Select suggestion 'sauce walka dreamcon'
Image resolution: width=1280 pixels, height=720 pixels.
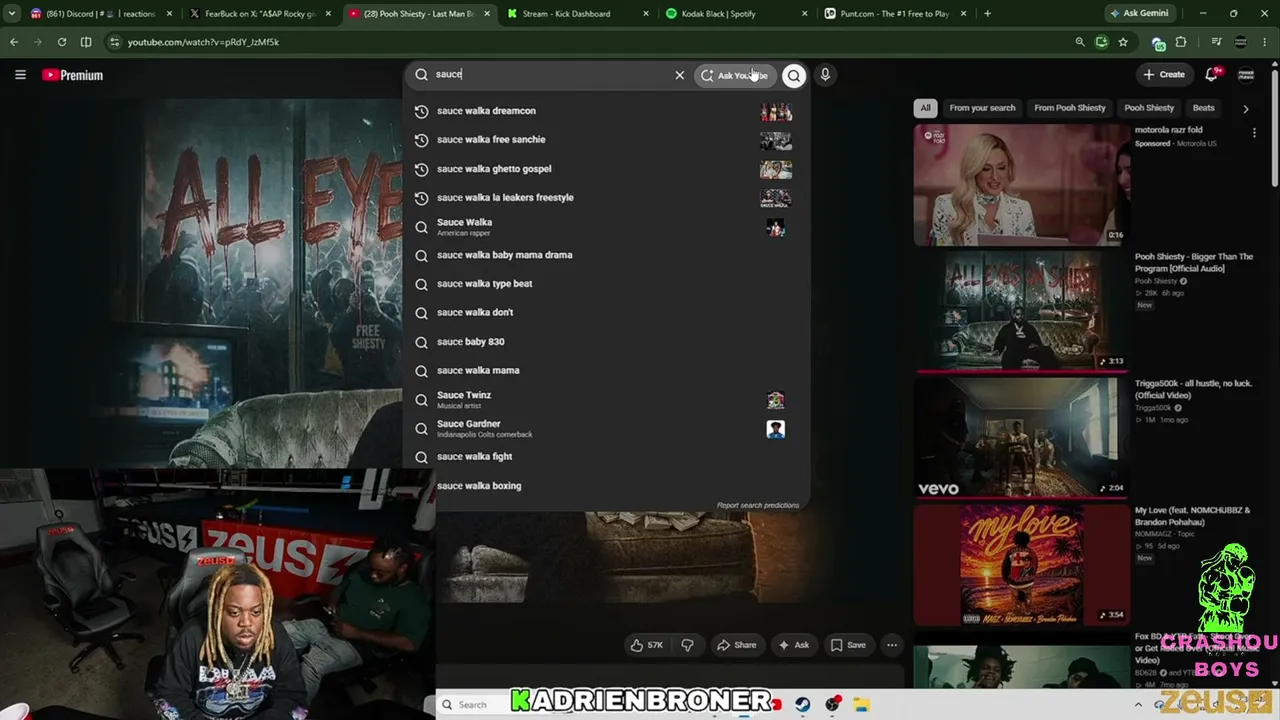coord(605,111)
